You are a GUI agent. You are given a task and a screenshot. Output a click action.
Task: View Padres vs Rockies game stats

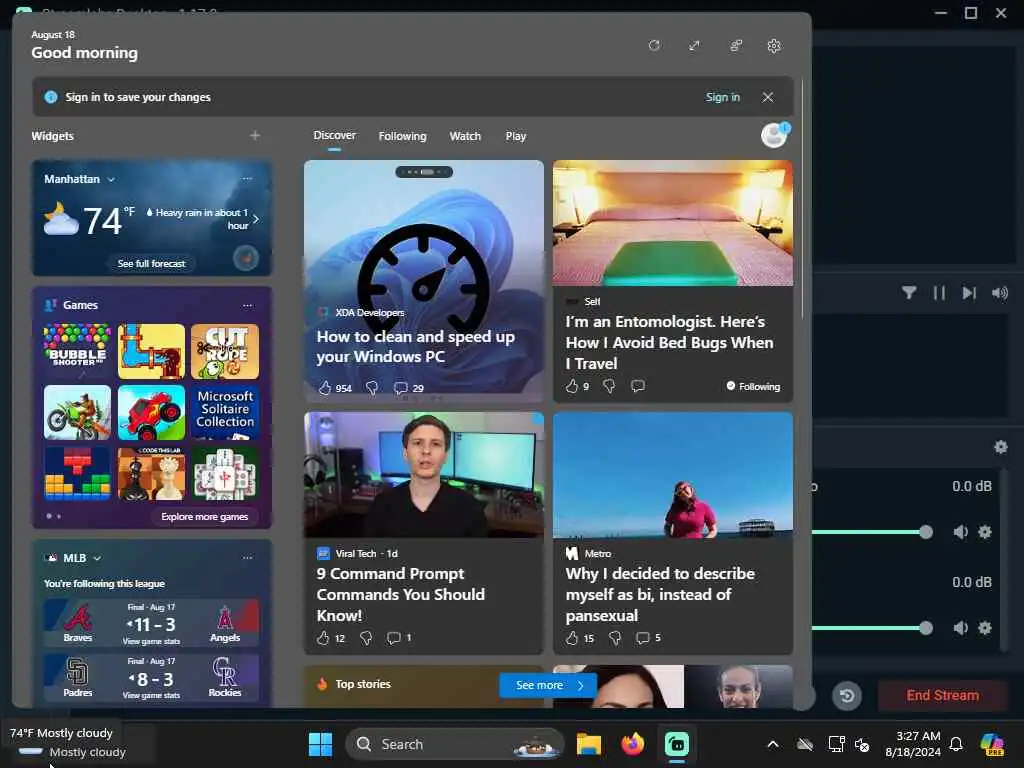[151, 696]
